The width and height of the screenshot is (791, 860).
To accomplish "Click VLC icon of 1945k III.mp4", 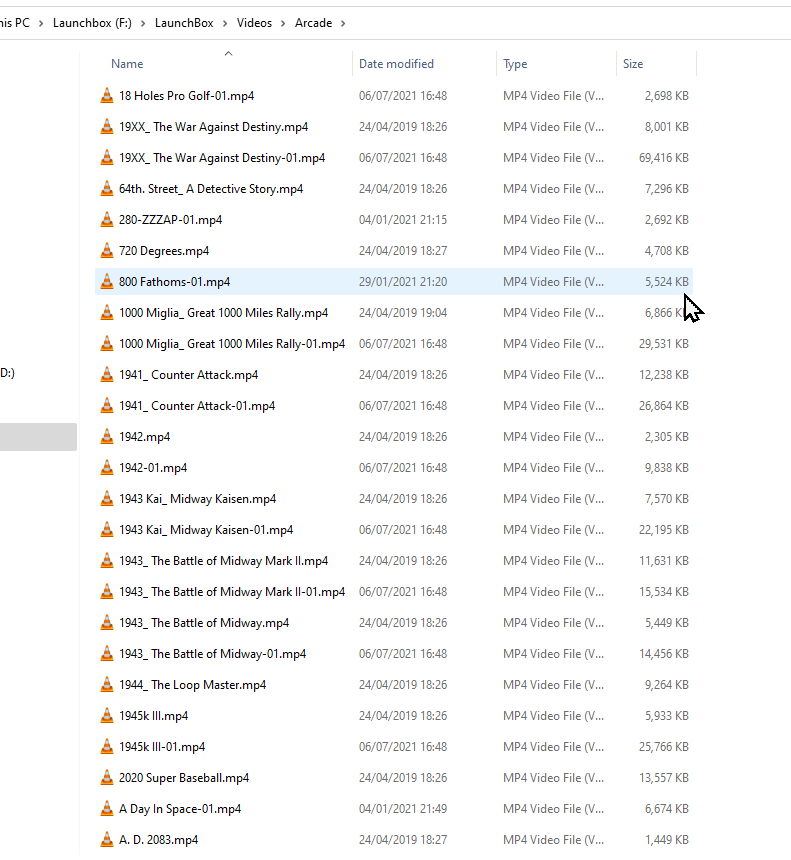I will pos(107,715).
